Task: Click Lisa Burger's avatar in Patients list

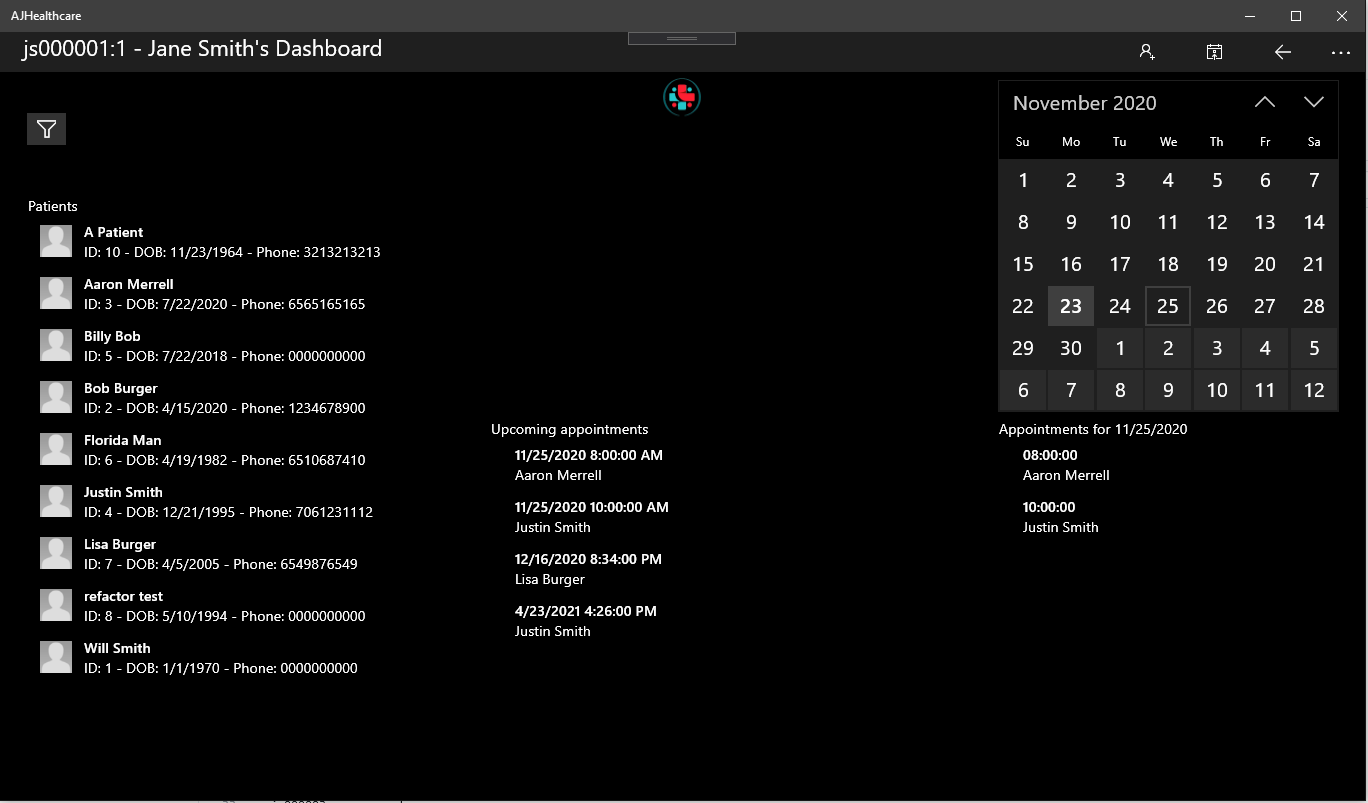Action: click(x=56, y=553)
